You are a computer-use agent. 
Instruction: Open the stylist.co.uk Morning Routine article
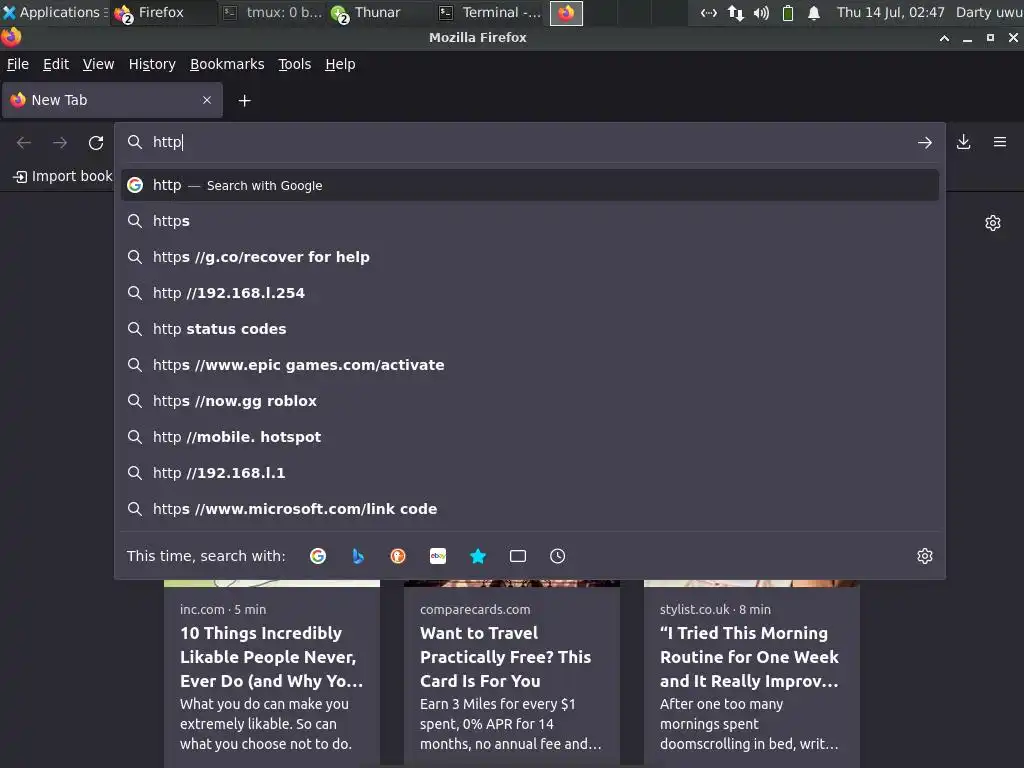coord(752,673)
